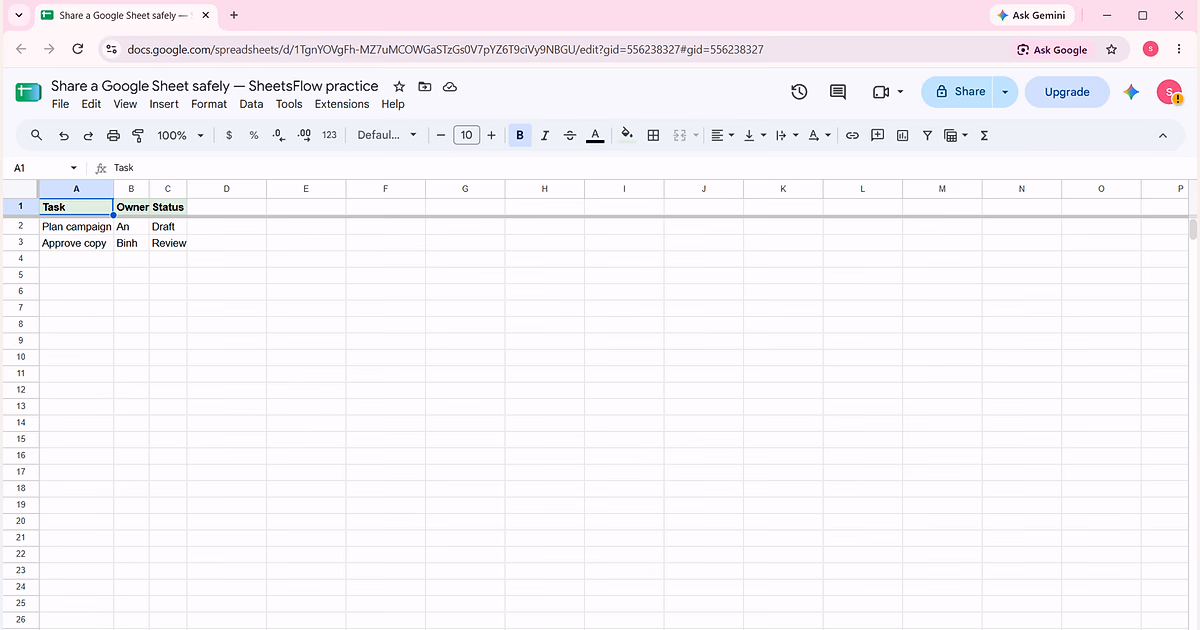Screen dimensions: 1200x630
Task: Open the functions sigma menu
Action: click(984, 135)
